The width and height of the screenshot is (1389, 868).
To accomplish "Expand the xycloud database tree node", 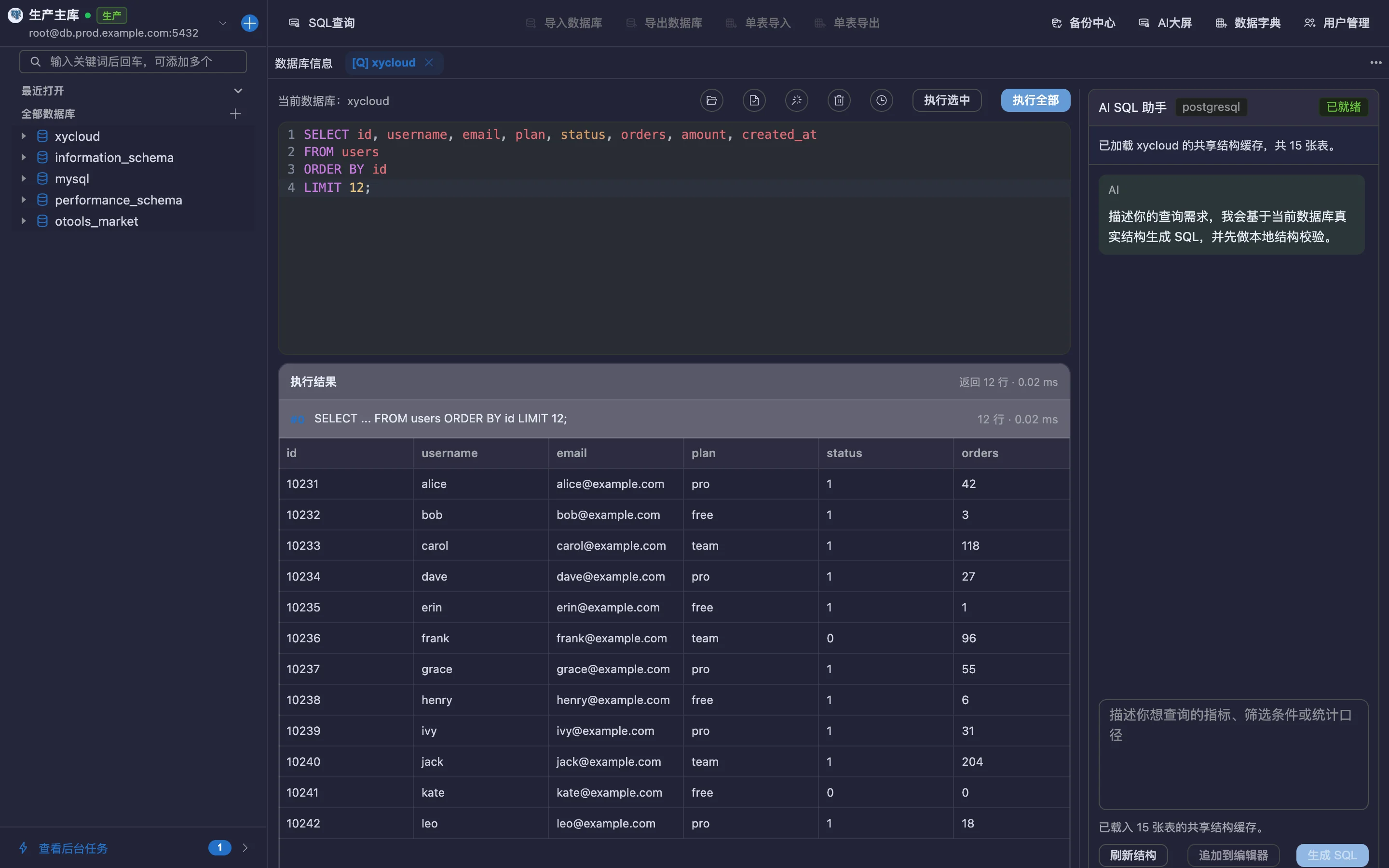I will click(x=24, y=136).
